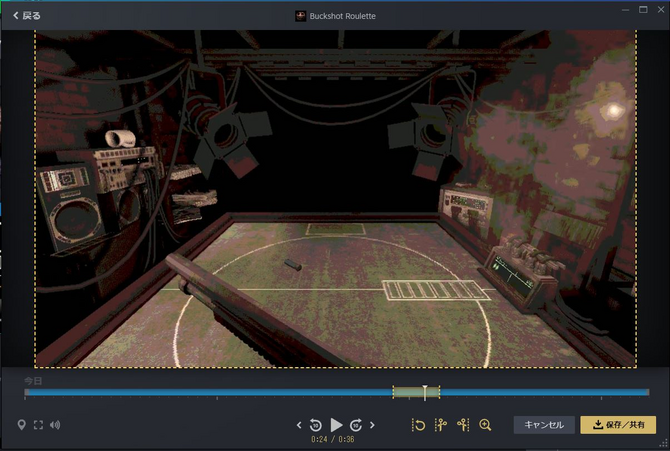Go to next frame arrow
The image size is (670, 451).
372,425
